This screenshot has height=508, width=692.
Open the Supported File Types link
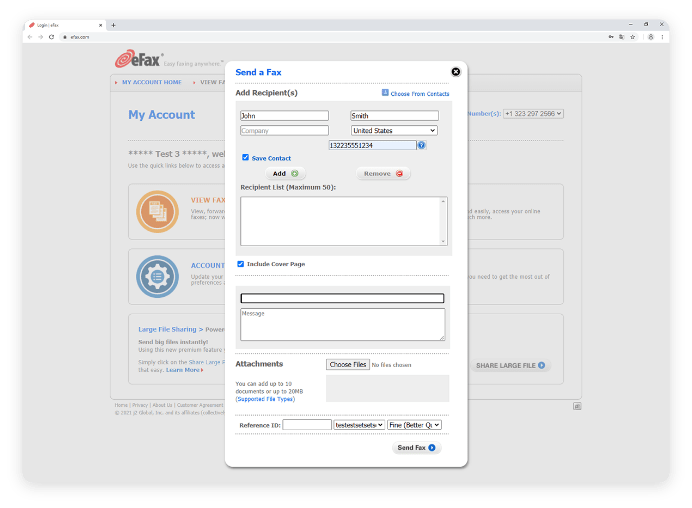[x=265, y=399]
